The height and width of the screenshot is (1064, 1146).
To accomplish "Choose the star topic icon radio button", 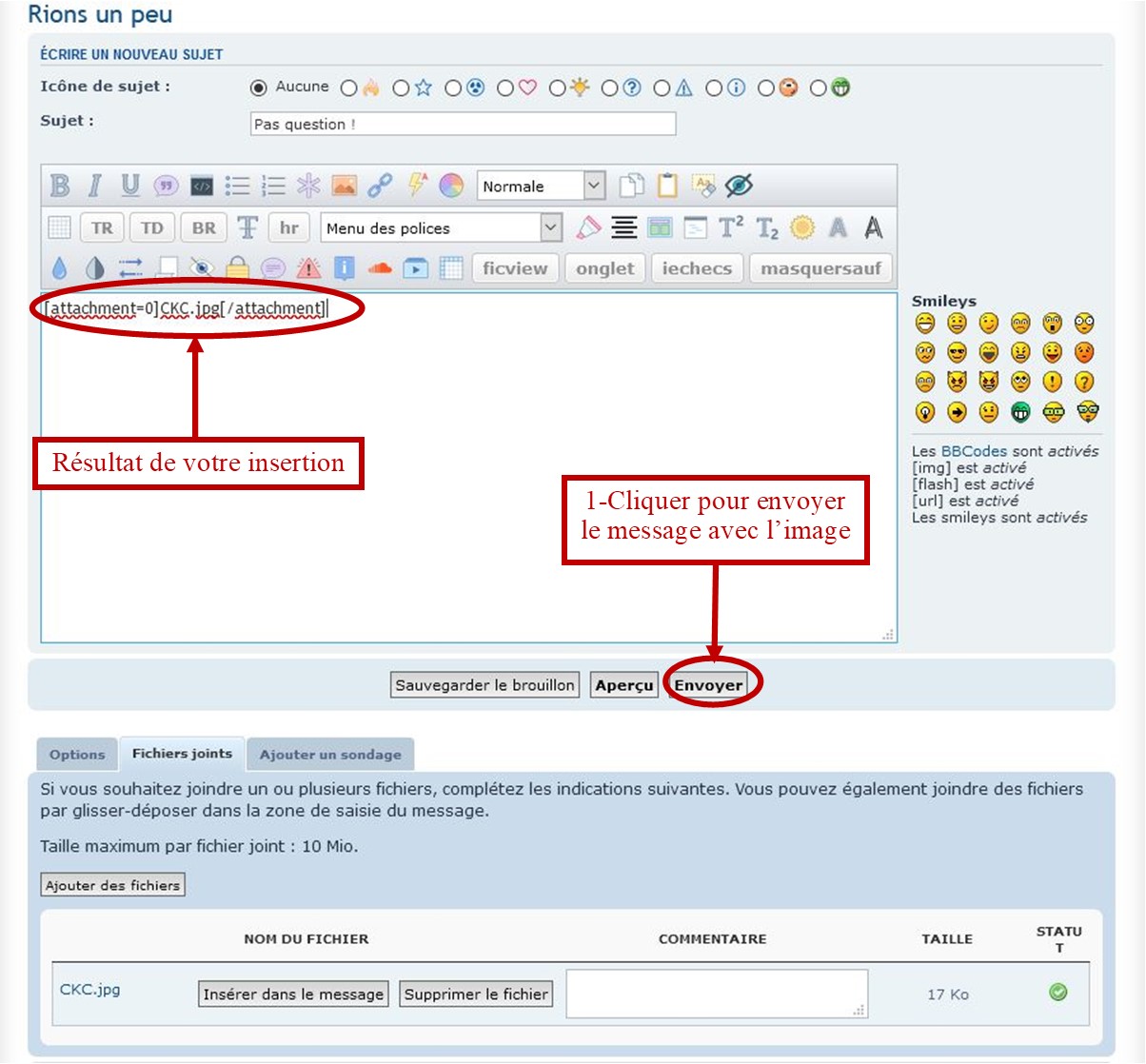I will (401, 89).
